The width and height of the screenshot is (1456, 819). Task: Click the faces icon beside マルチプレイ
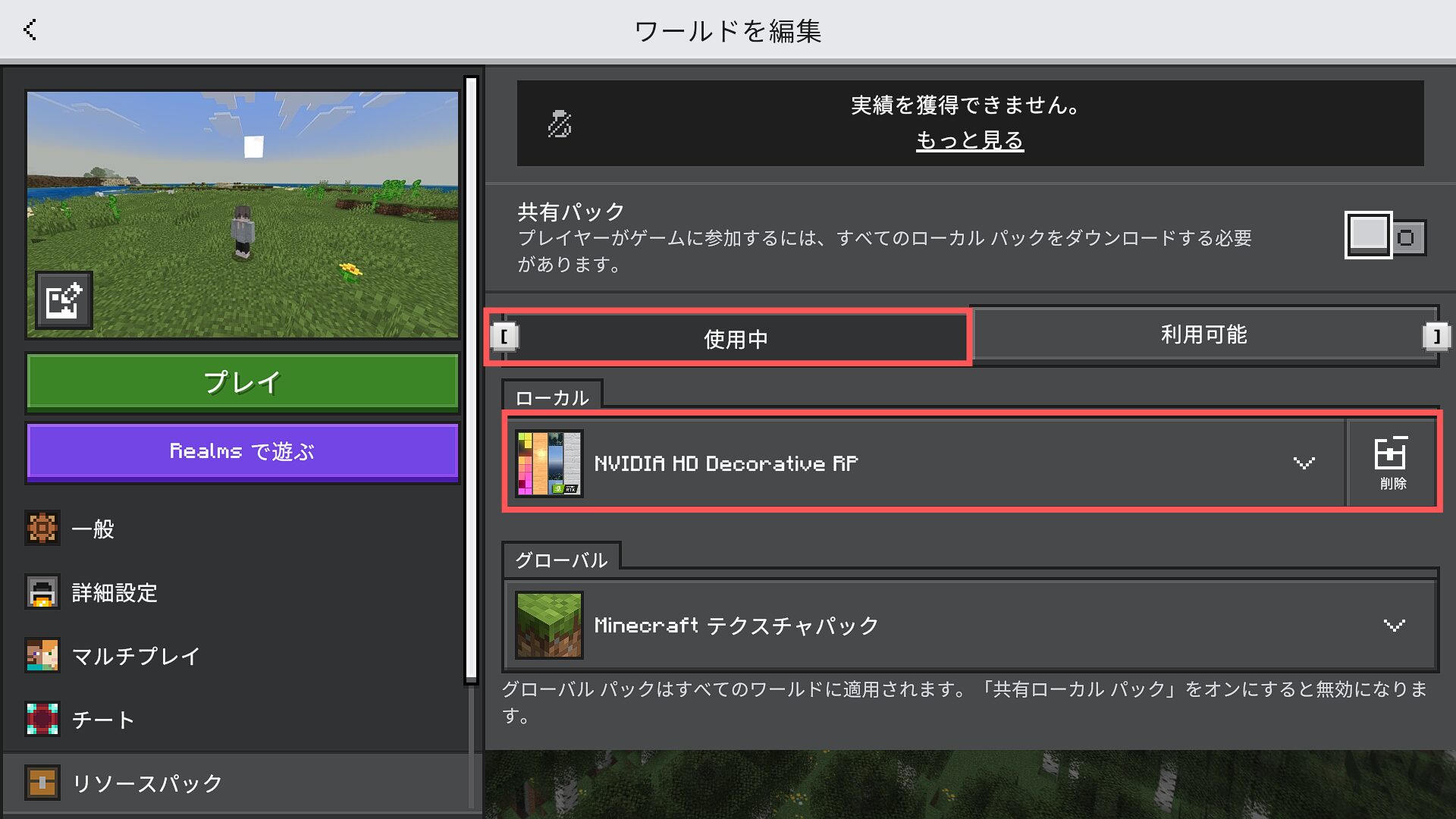click(x=42, y=656)
